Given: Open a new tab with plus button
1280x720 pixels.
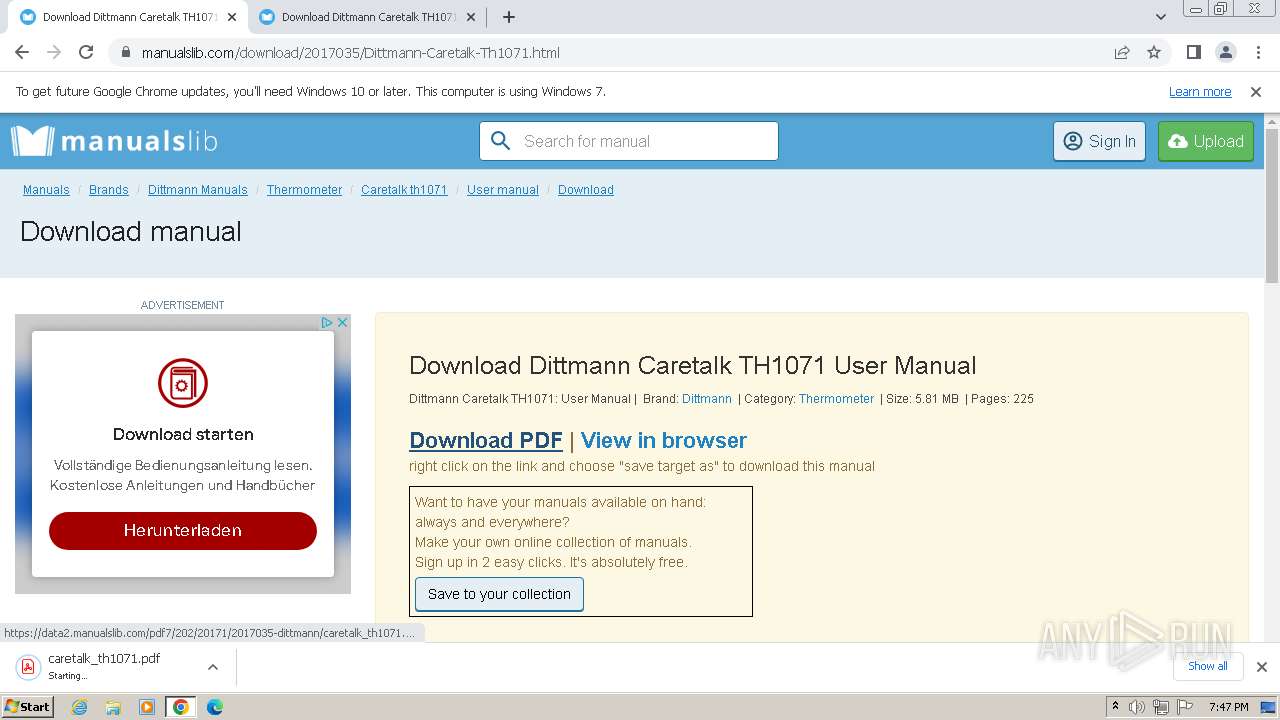Looking at the screenshot, I should [509, 17].
